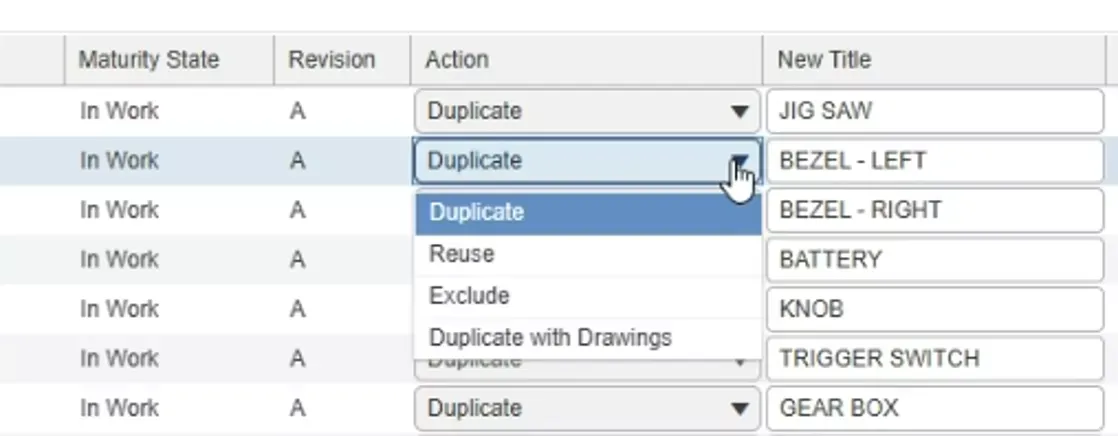Click the Action column header
The width and height of the screenshot is (1118, 436).
[586, 59]
